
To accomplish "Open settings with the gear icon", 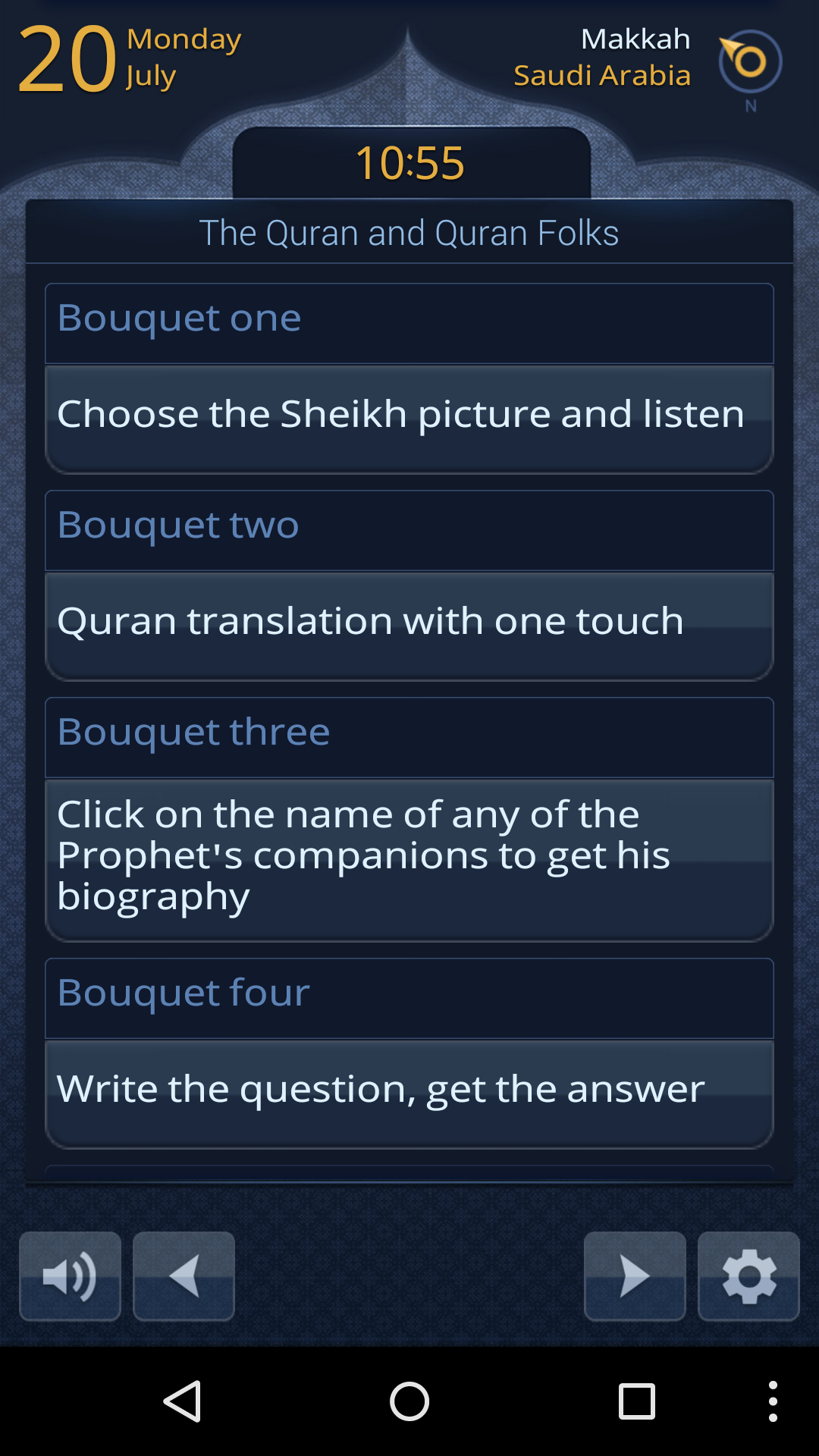I will click(x=748, y=1276).
